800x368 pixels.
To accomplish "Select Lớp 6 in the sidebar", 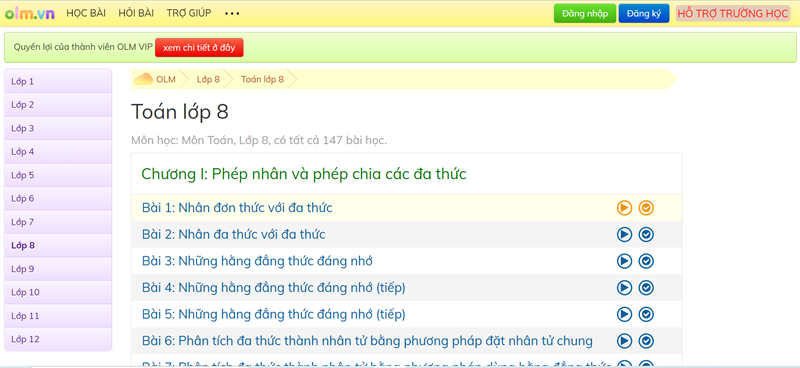I will [58, 199].
